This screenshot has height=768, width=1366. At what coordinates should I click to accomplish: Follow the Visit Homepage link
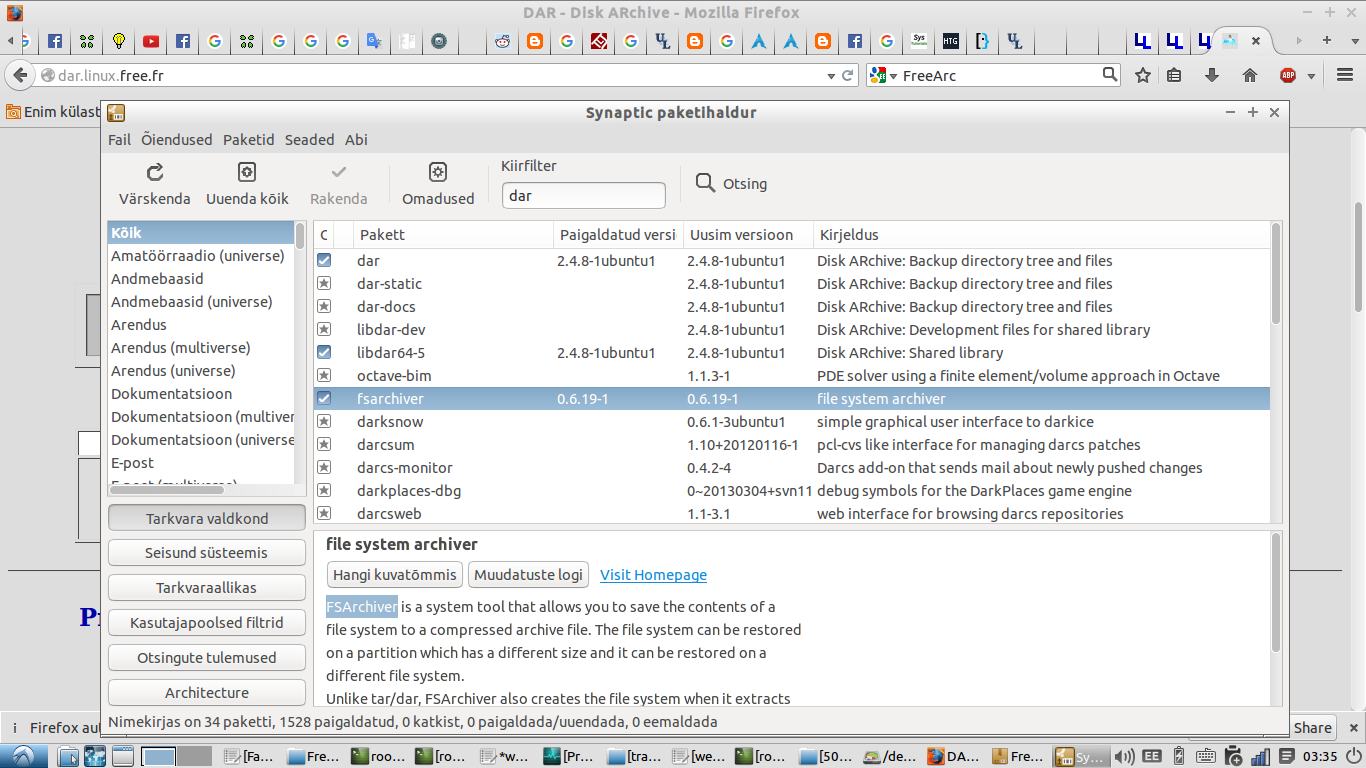[x=653, y=575]
